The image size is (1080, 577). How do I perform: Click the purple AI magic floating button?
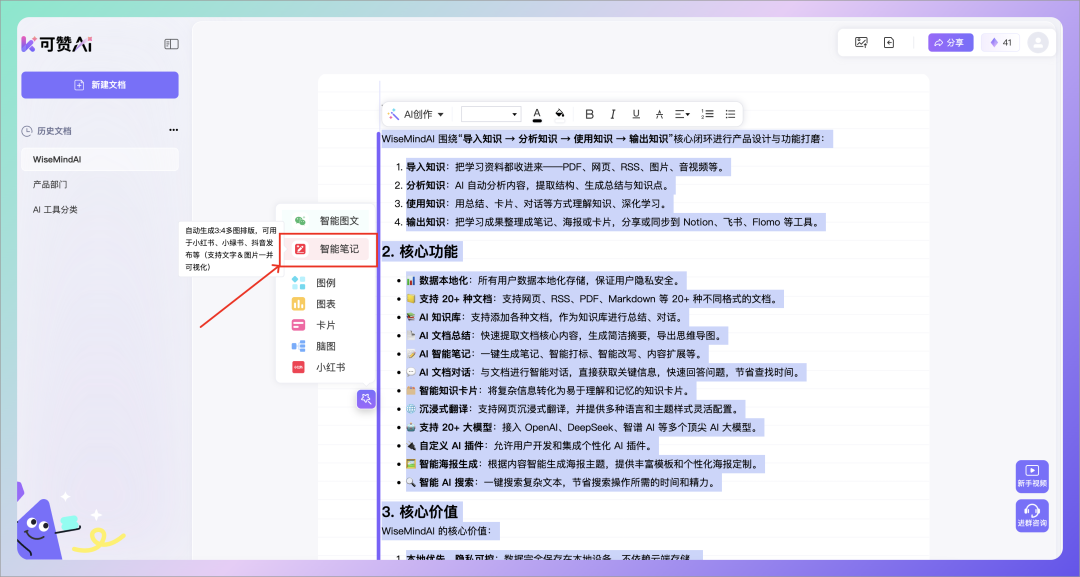coord(366,399)
